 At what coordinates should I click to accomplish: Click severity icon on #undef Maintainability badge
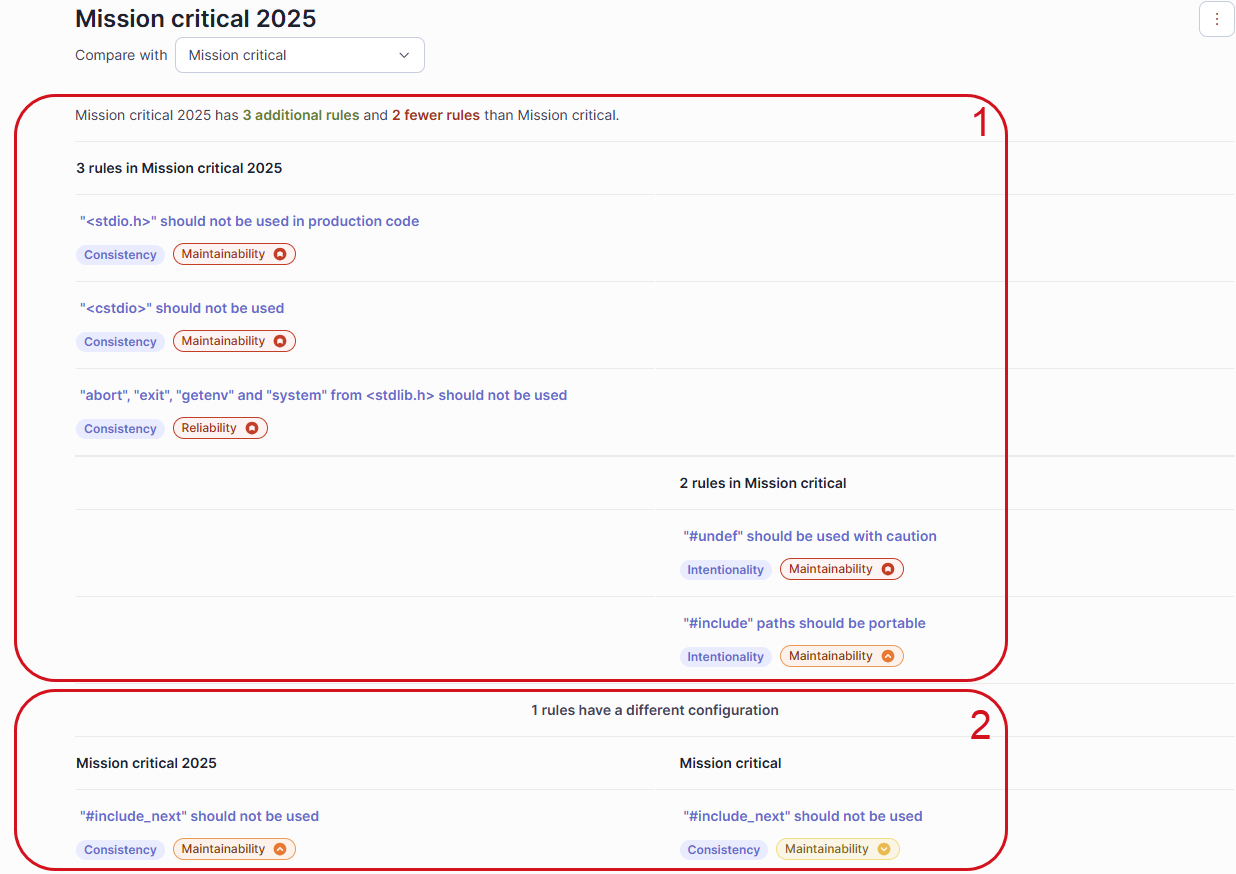pyautogui.click(x=887, y=569)
